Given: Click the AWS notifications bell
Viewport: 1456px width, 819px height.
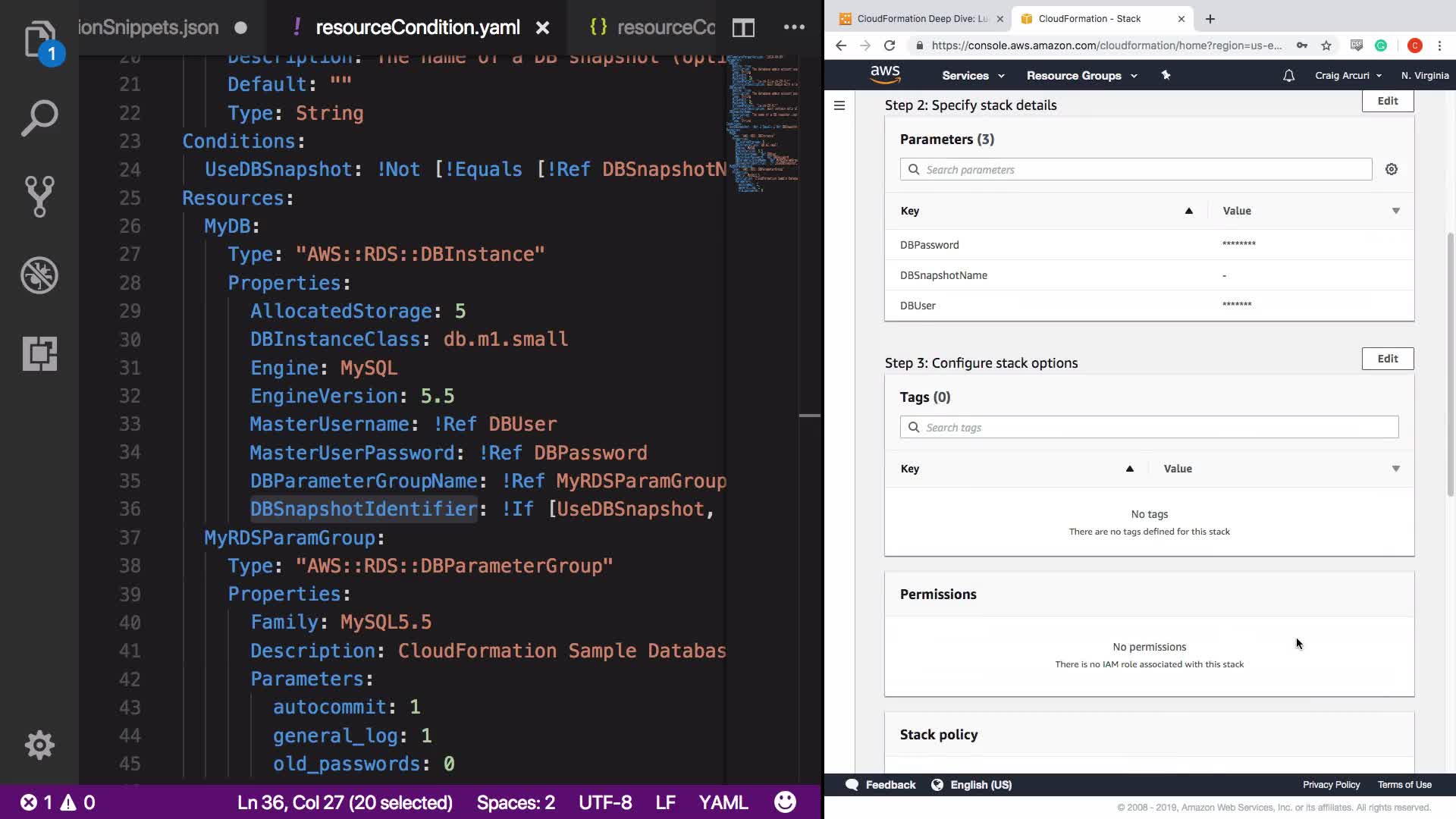Looking at the screenshot, I should [x=1288, y=76].
